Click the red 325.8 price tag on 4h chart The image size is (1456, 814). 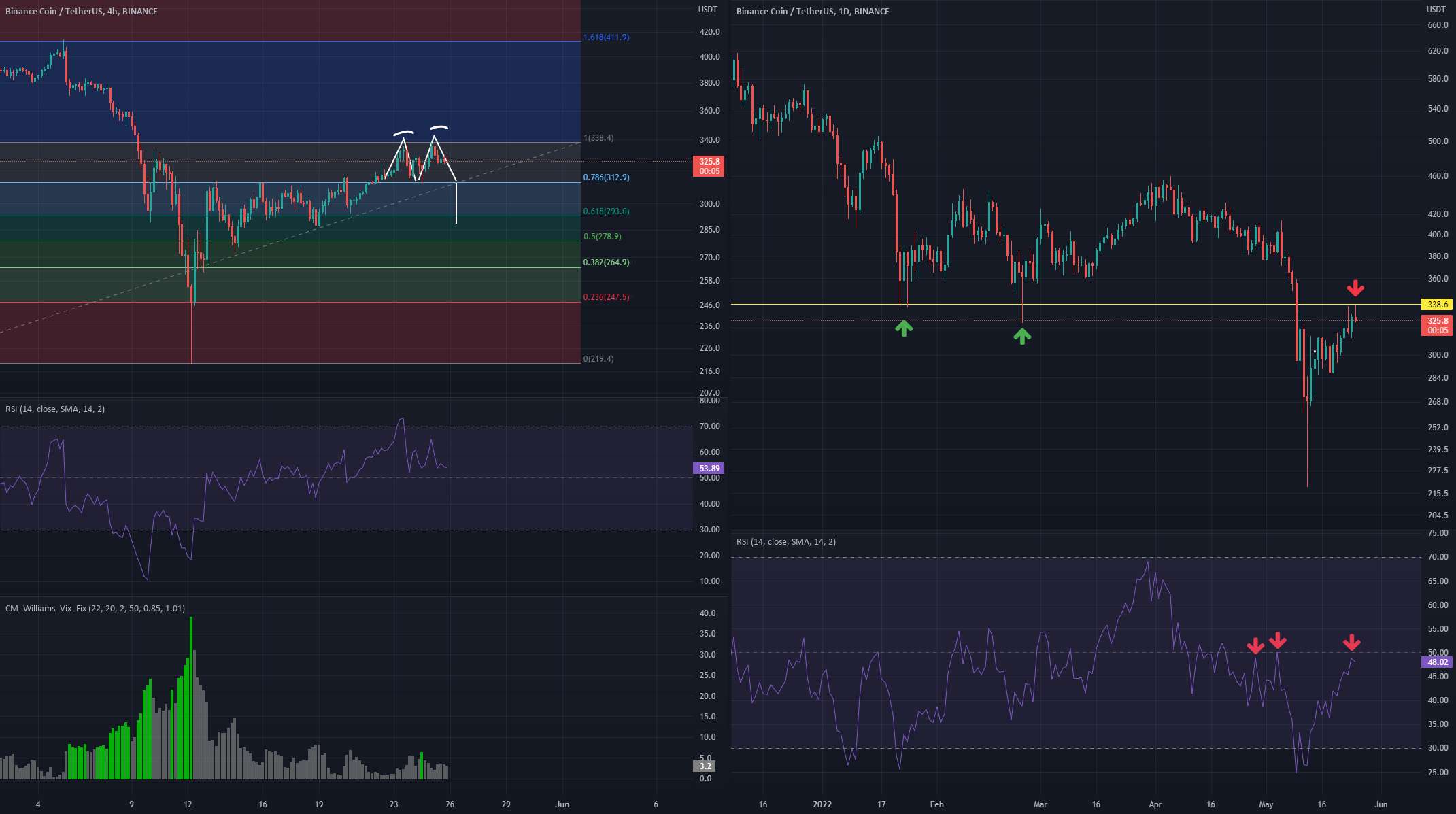[709, 167]
